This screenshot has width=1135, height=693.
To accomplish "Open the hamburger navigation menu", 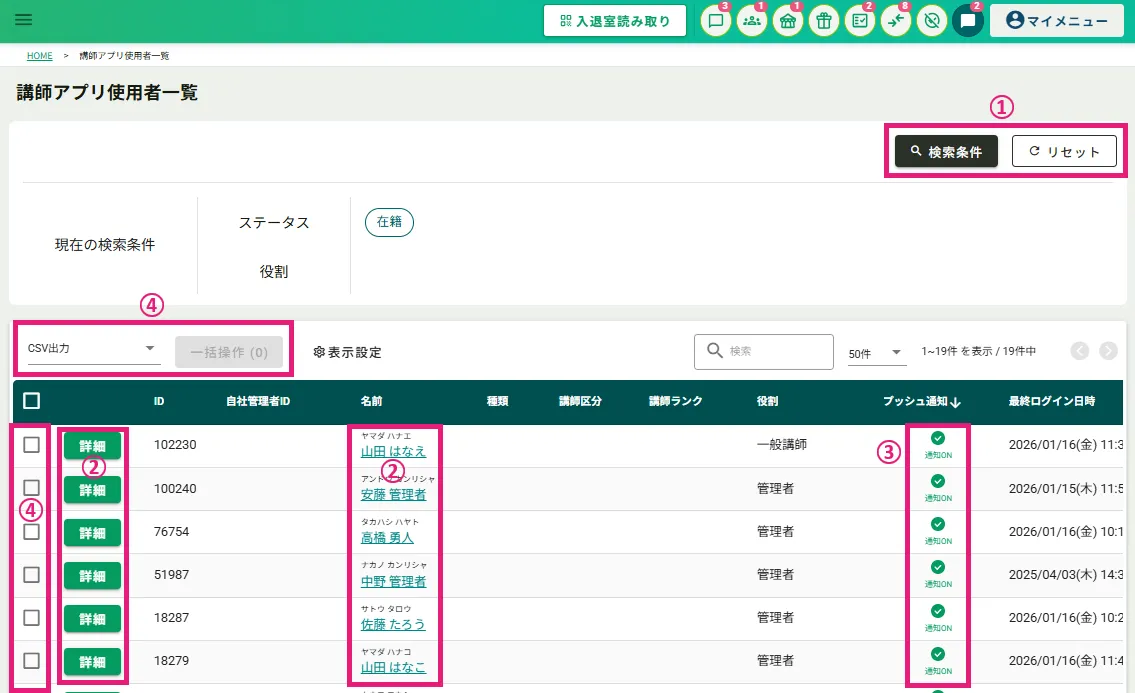I will (x=24, y=20).
